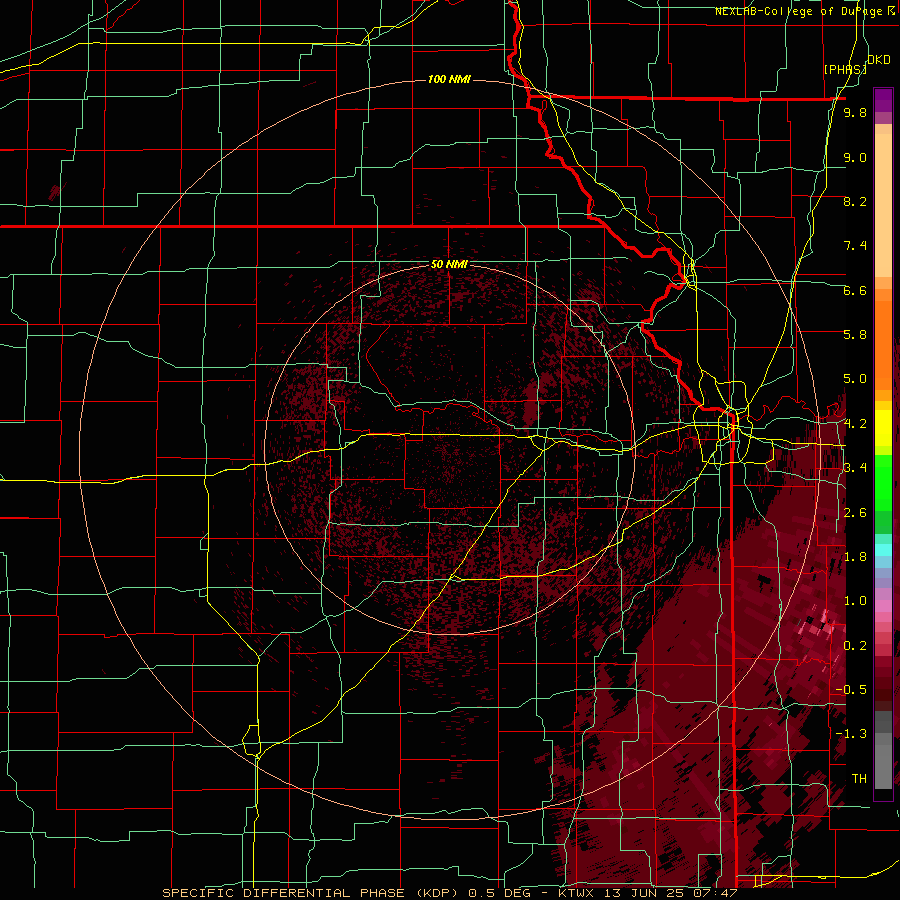Click the 9.8 value on the color scale

[x=855, y=113]
